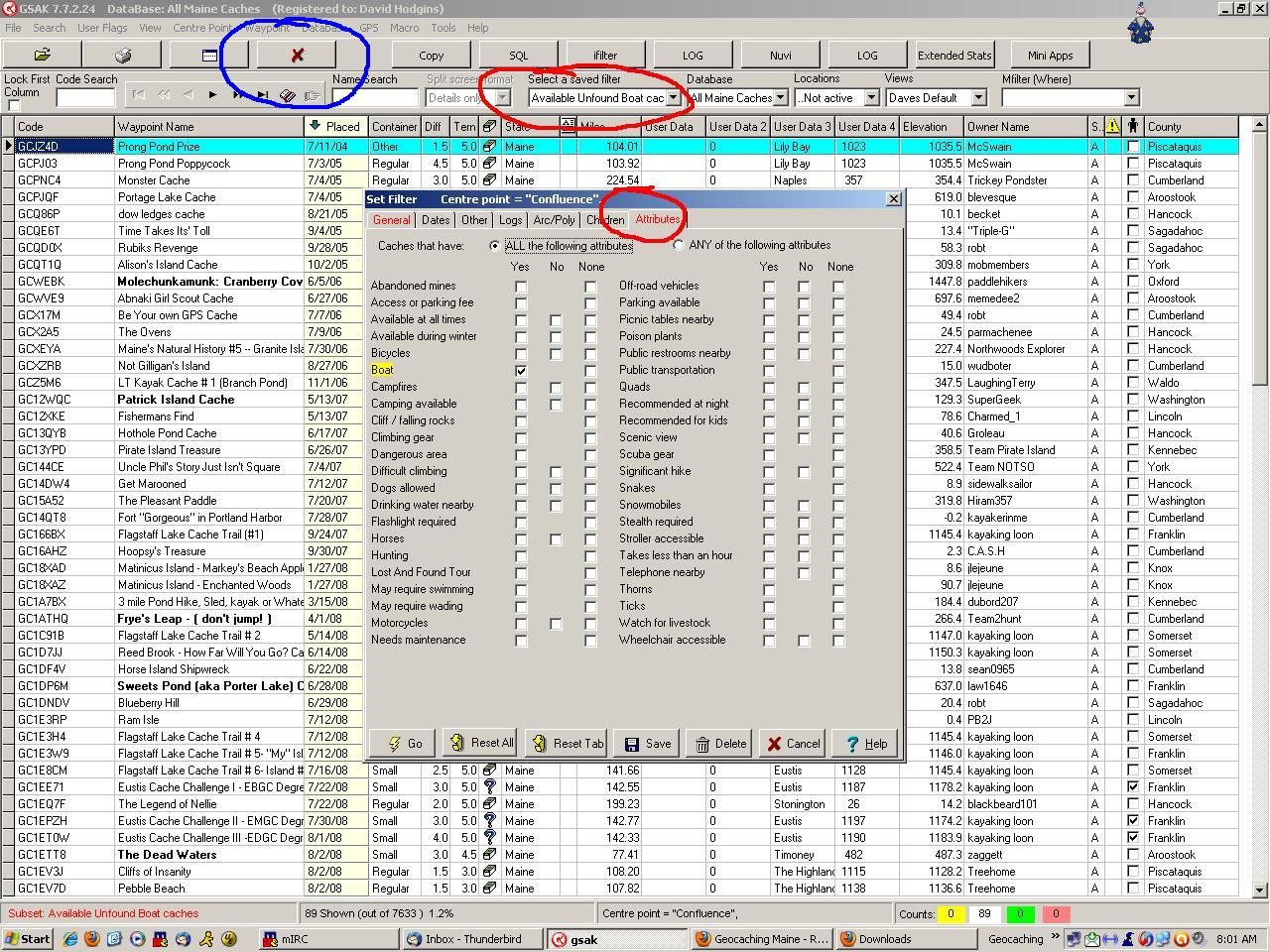The height and width of the screenshot is (952, 1270).
Task: Click the green count box in status bar
Action: coord(1020,914)
